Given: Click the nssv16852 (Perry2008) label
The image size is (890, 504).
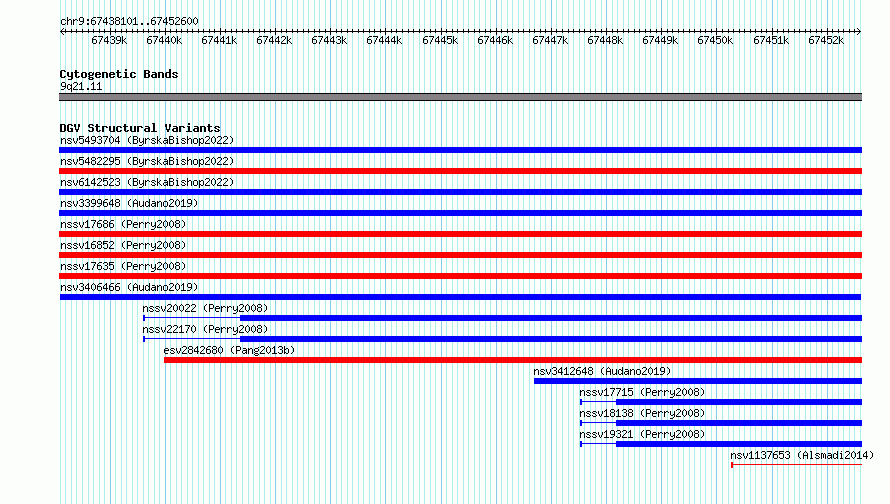Looking at the screenshot, I should pos(123,245).
